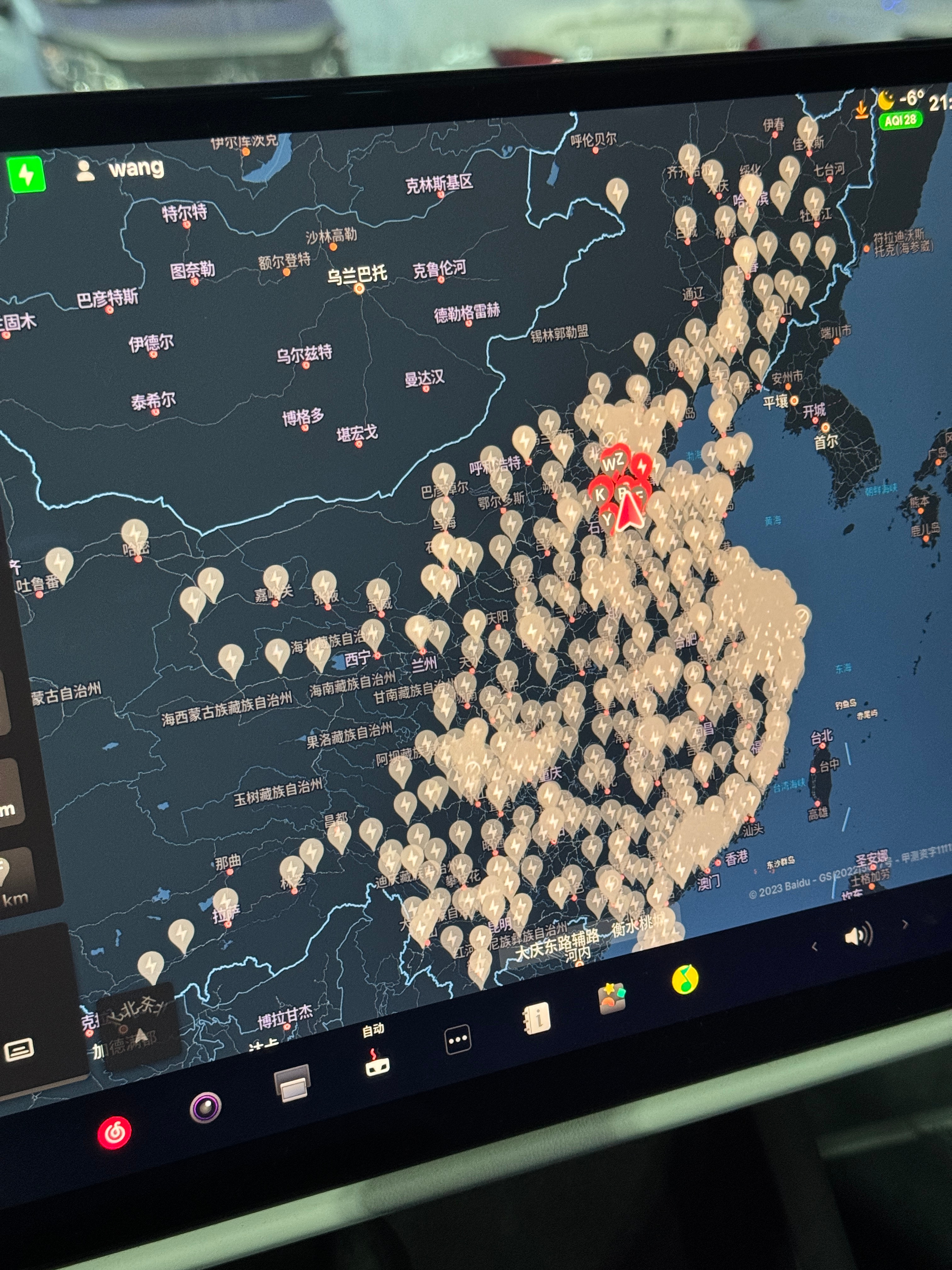This screenshot has width=952, height=1270.
Task: Tap the keyboard icon at bottom left
Action: pos(19,1050)
